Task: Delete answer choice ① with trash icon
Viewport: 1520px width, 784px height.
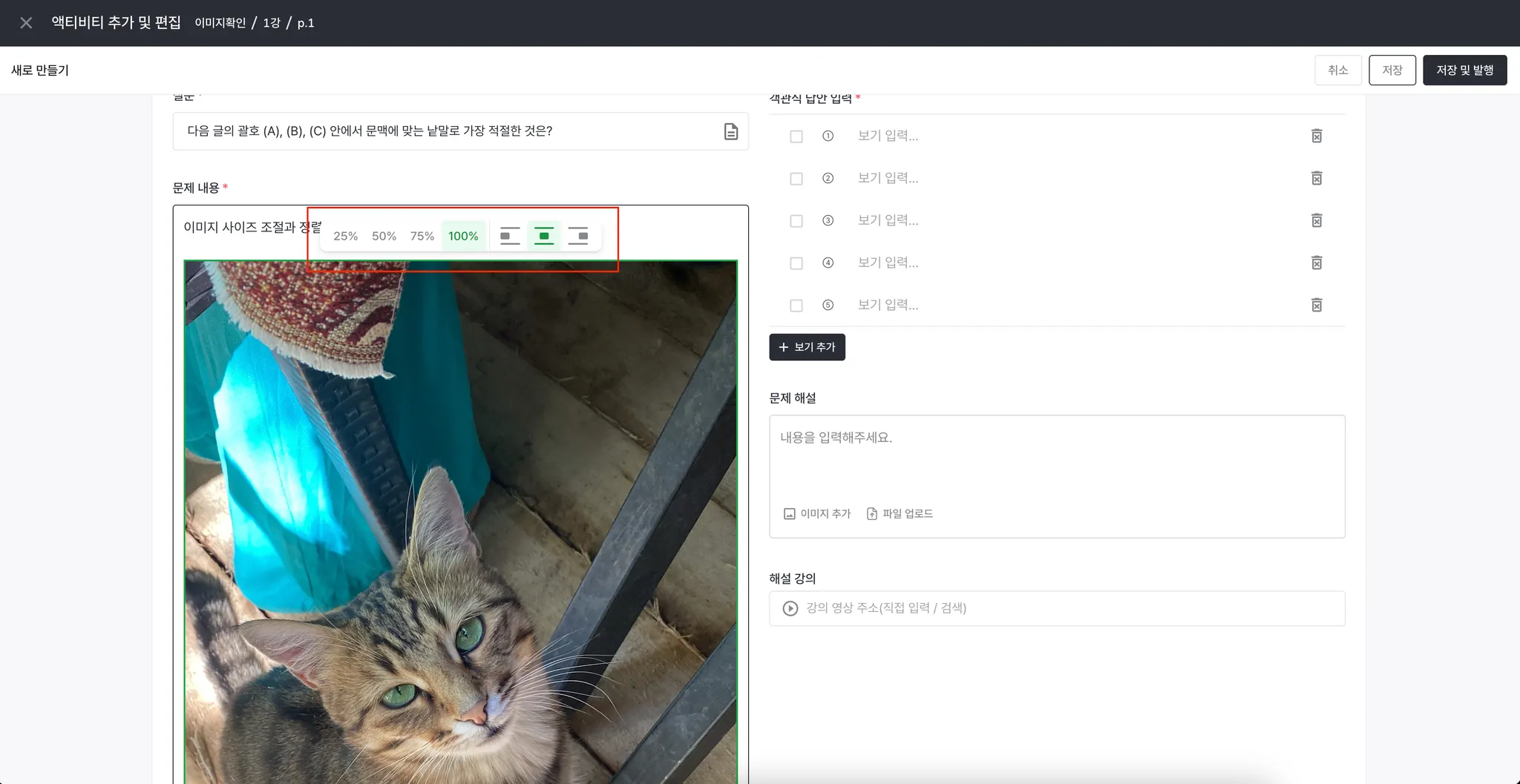Action: tap(1317, 136)
